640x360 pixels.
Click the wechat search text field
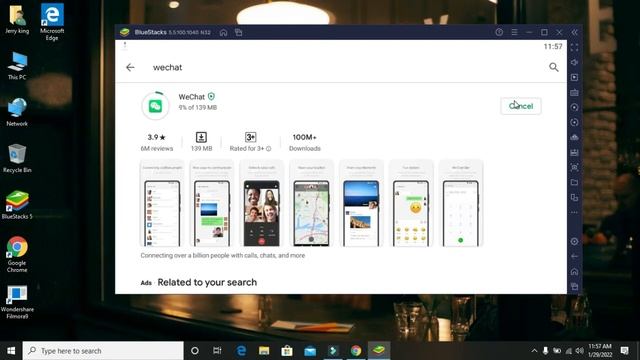pos(167,67)
